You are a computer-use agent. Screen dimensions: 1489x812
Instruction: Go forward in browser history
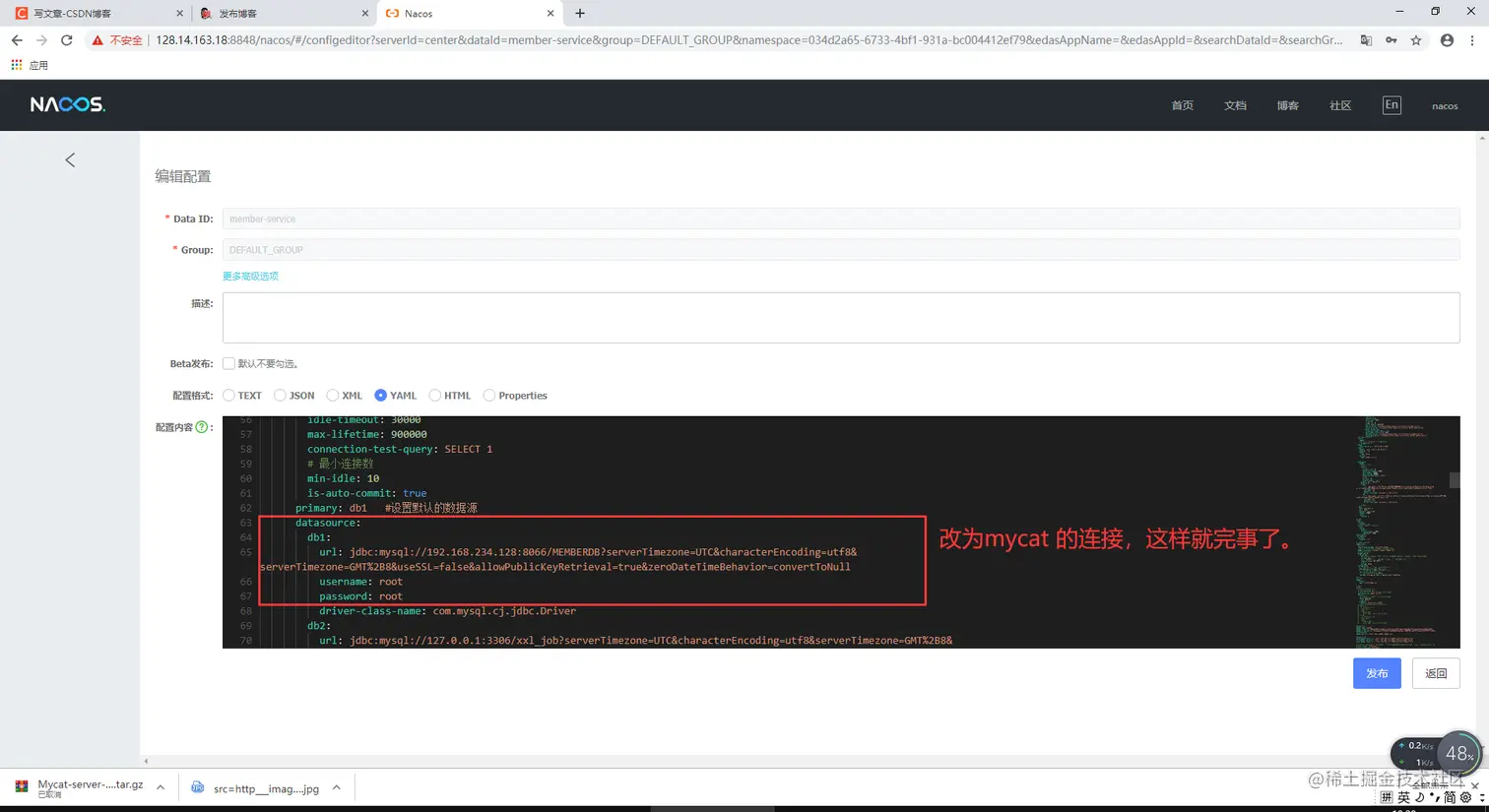pos(41,40)
